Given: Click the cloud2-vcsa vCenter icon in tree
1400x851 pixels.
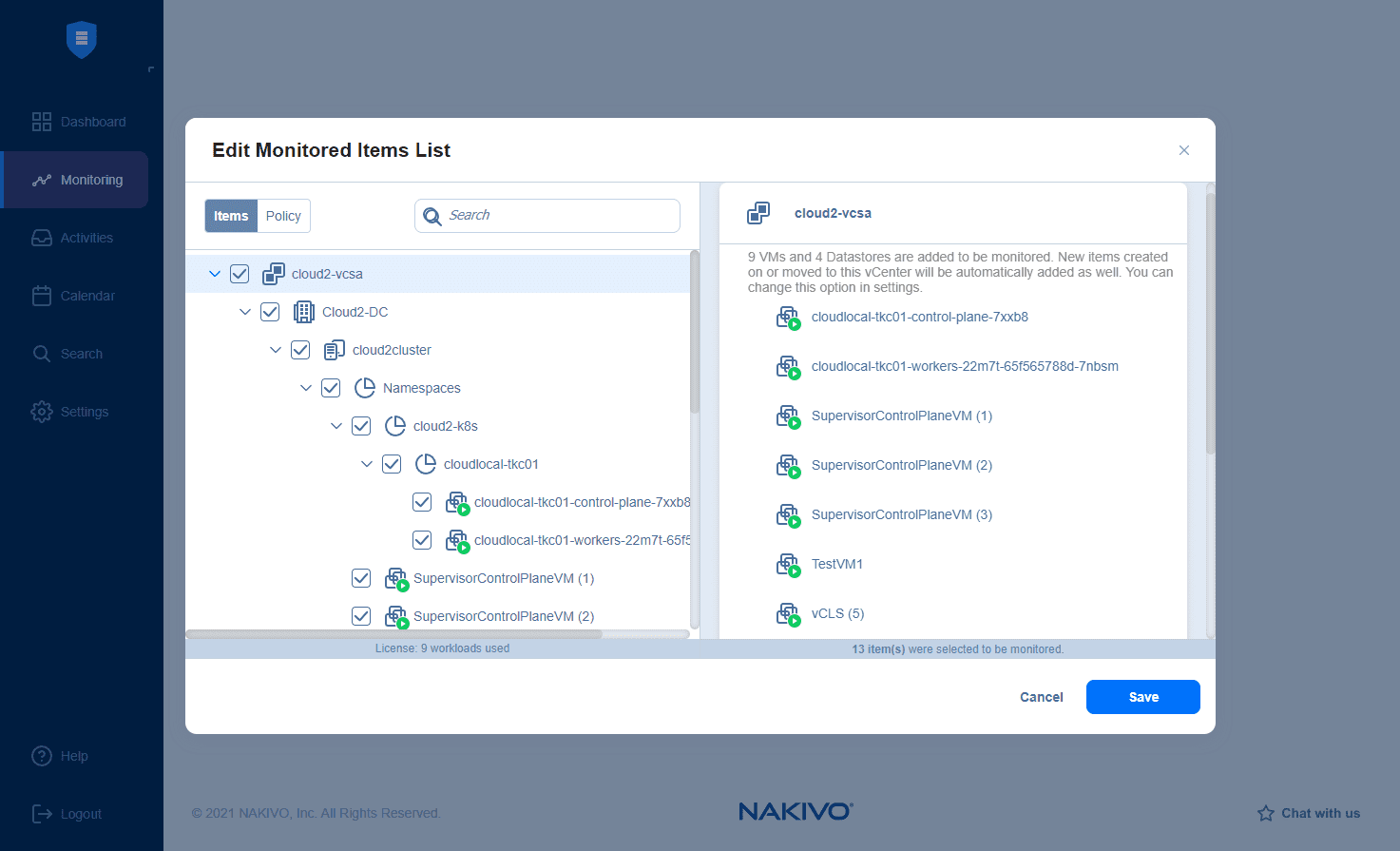Looking at the screenshot, I should tap(274, 274).
